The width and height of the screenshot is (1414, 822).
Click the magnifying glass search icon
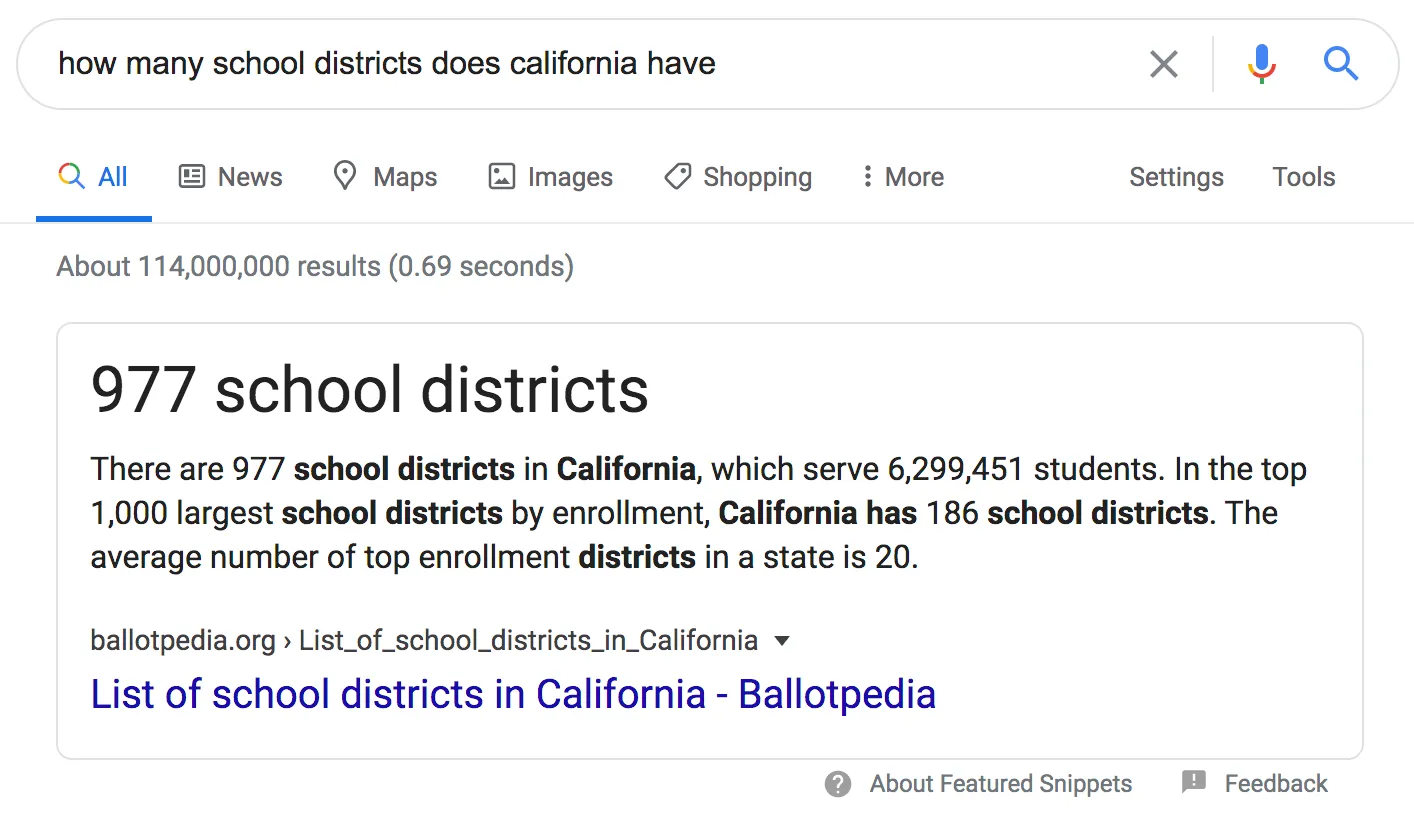click(x=1341, y=63)
